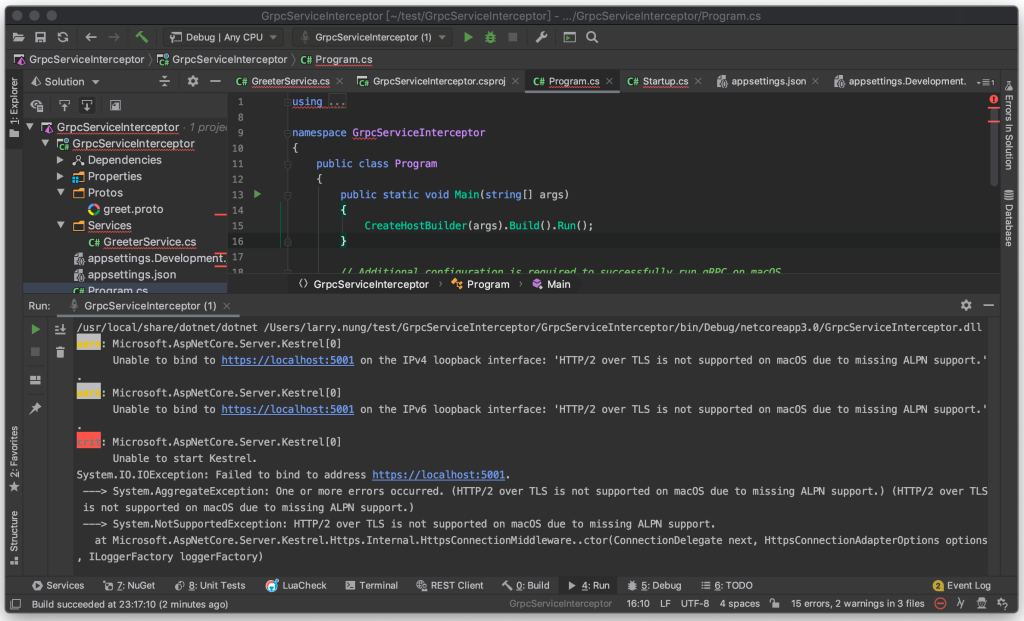Click the UTF-8 encoding status button
The height and width of the screenshot is (621, 1024).
coord(695,603)
